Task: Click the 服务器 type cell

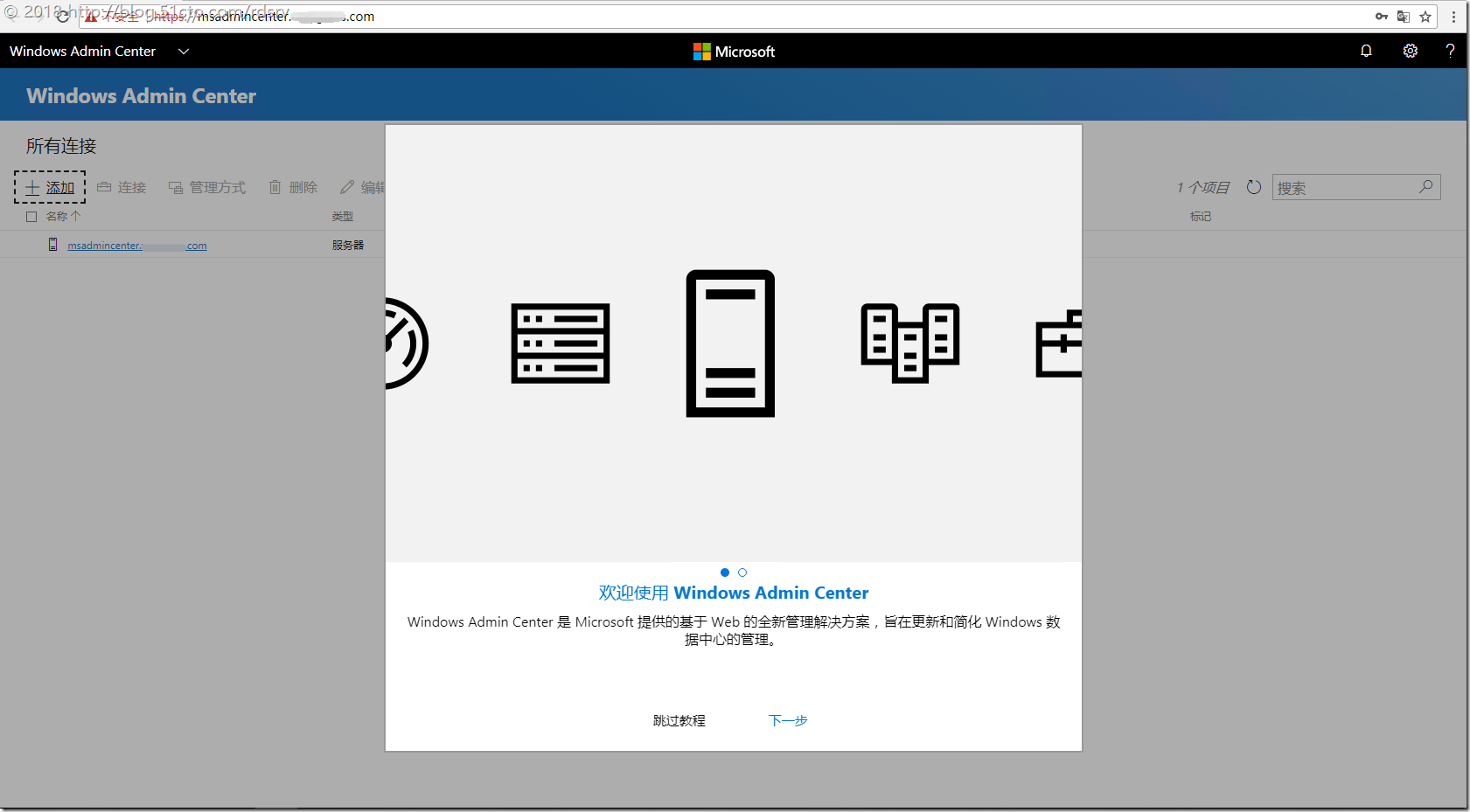Action: pos(348,245)
